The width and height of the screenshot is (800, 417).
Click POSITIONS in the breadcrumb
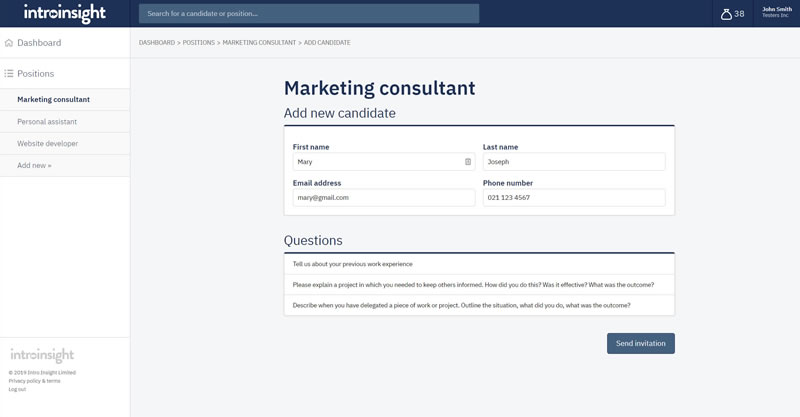[198, 43]
